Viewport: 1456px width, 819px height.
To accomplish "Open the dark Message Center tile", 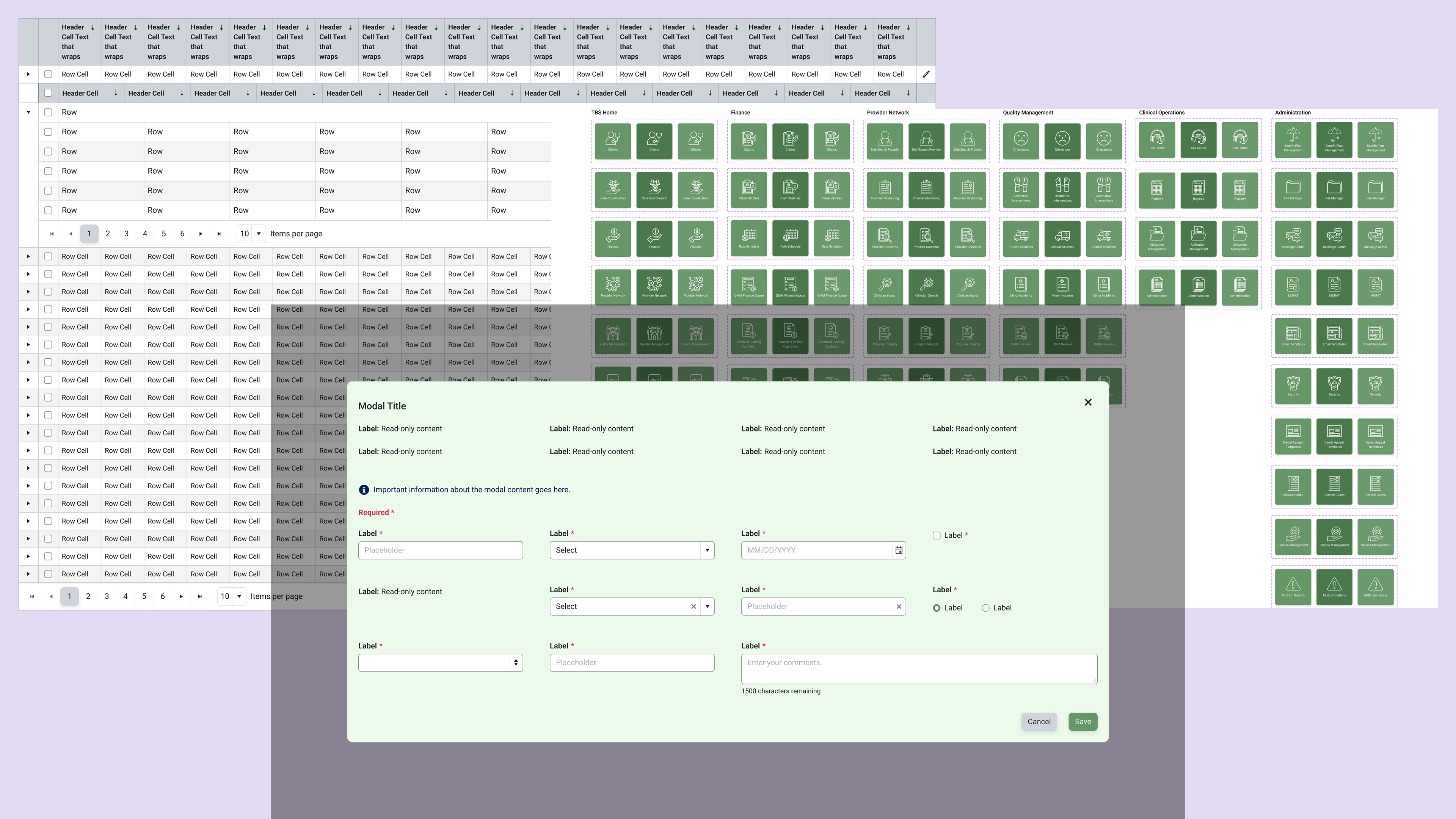I will click(x=1335, y=238).
